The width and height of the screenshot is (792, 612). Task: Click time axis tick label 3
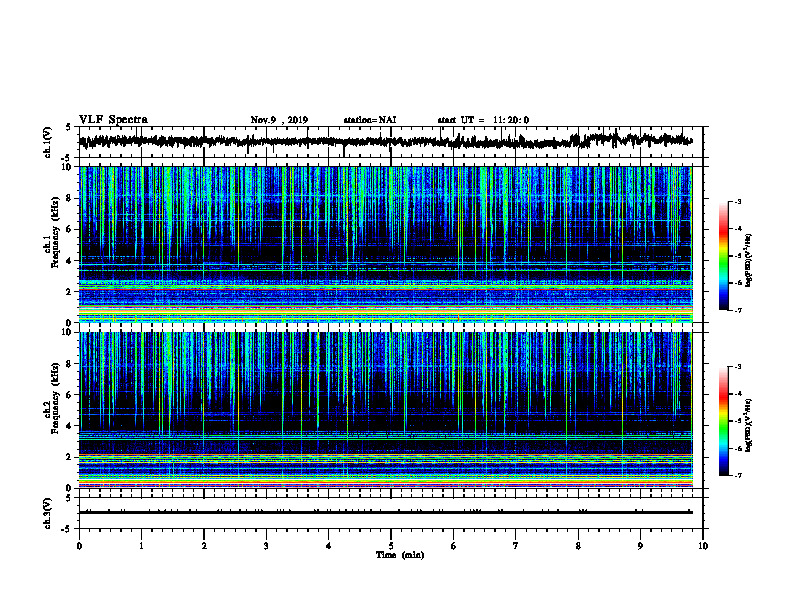pyautogui.click(x=266, y=546)
